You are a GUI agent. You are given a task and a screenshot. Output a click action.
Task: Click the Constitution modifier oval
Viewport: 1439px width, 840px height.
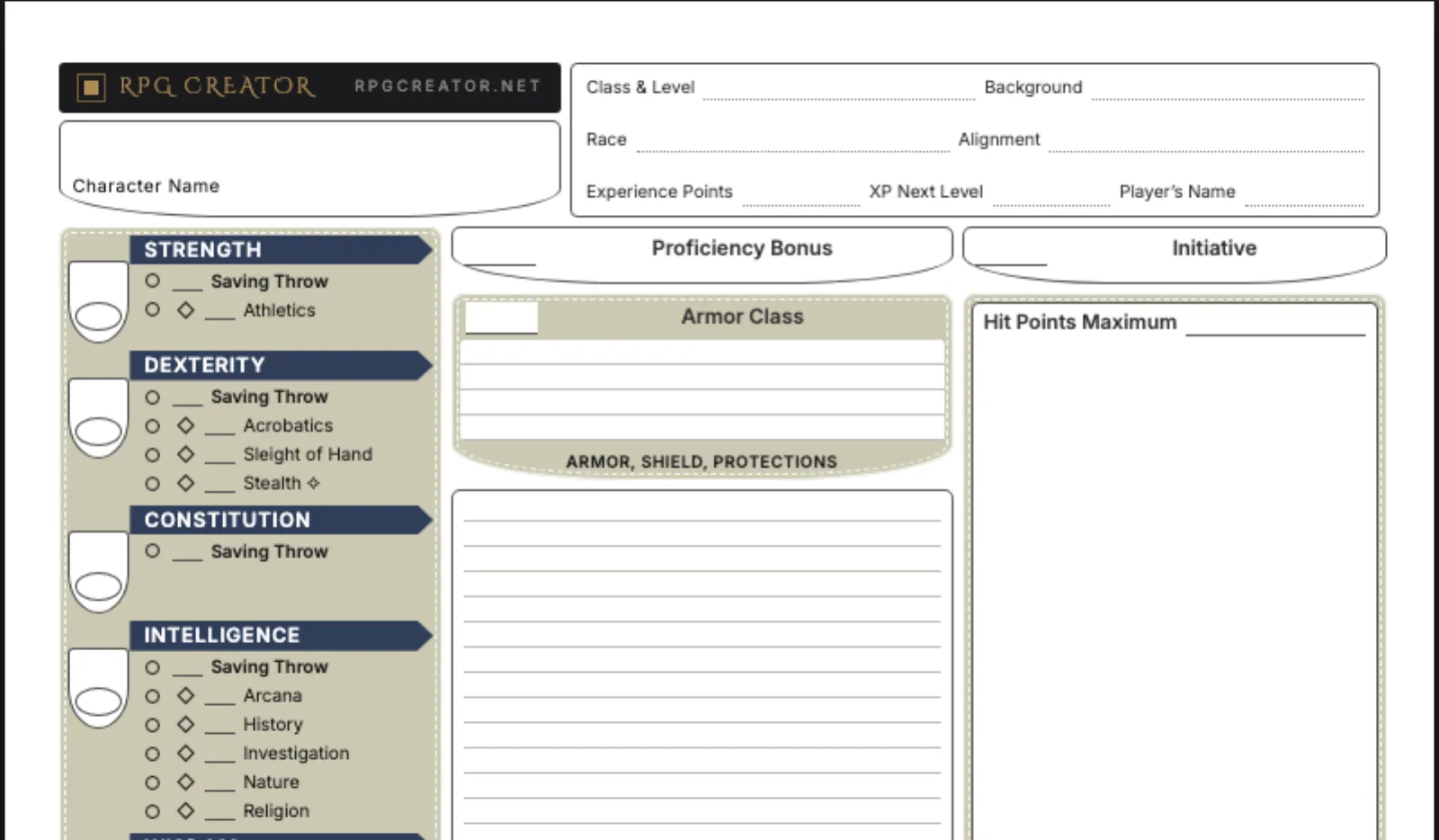[x=98, y=587]
